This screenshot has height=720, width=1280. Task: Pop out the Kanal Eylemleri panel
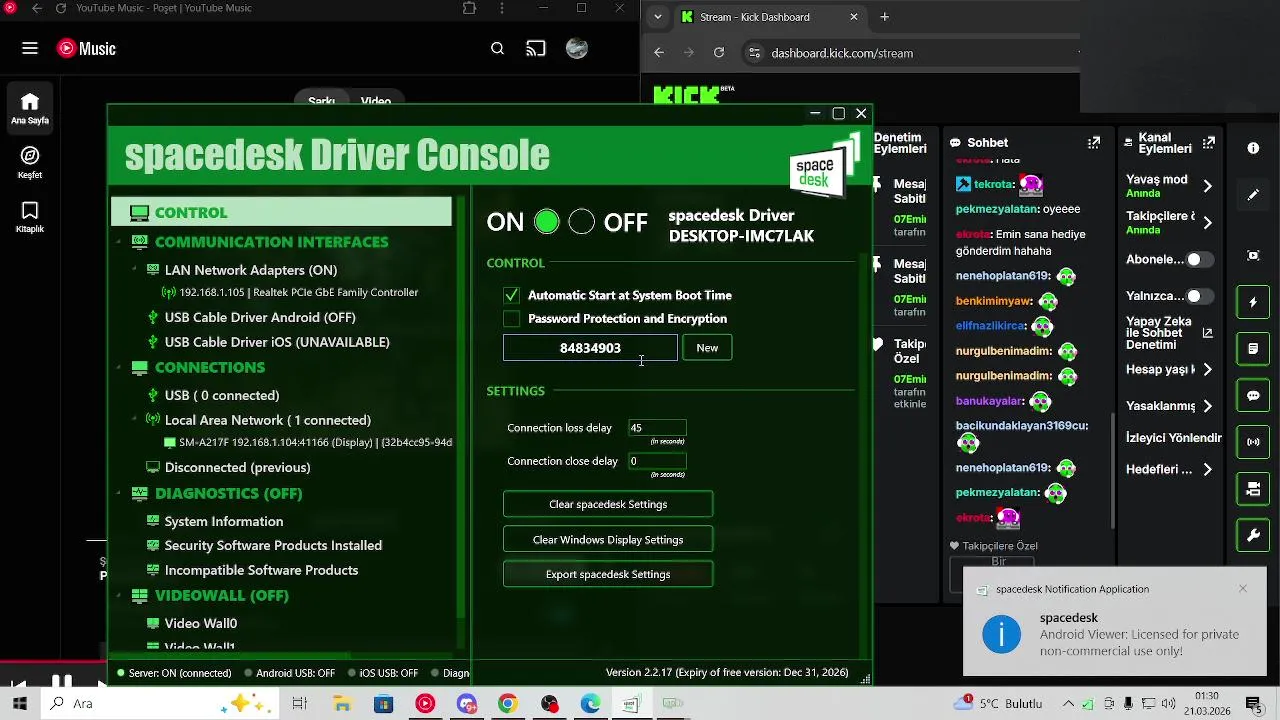point(1209,143)
